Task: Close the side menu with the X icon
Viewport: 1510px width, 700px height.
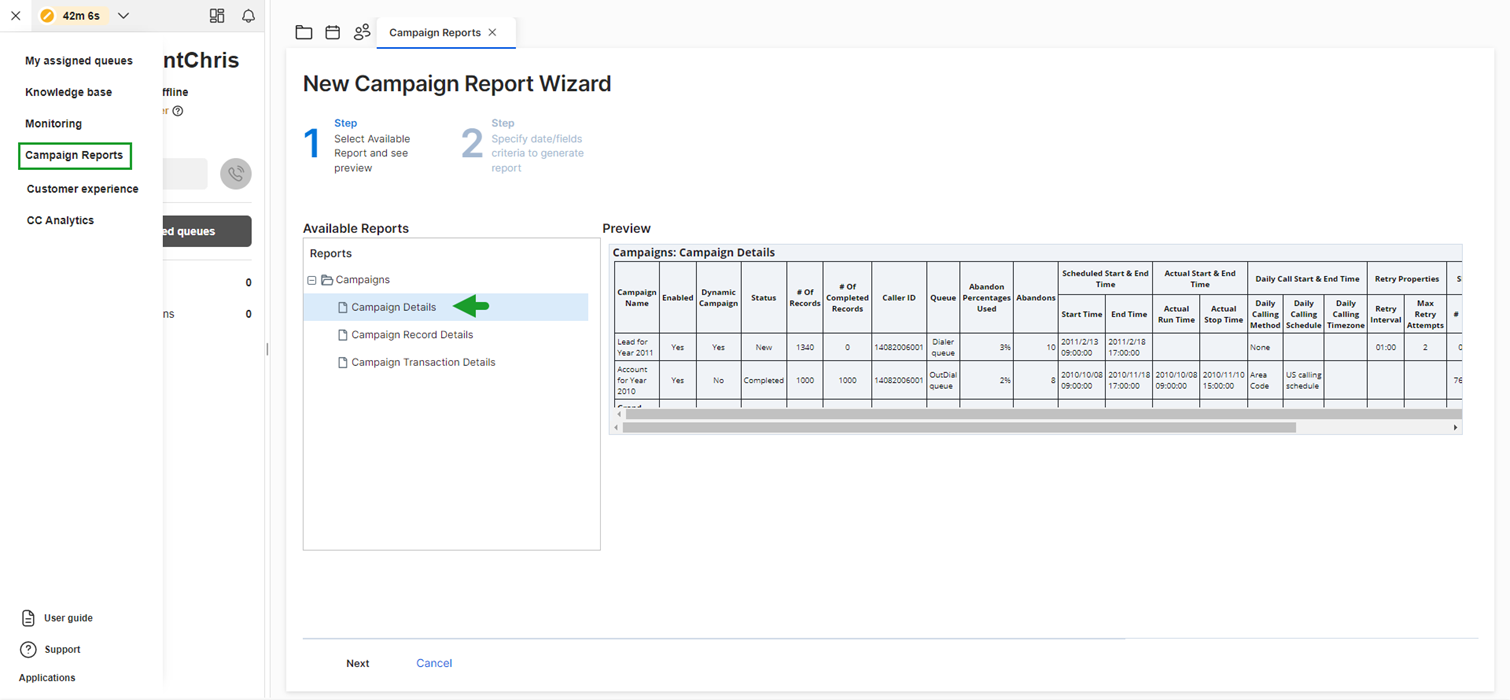Action: coord(15,16)
